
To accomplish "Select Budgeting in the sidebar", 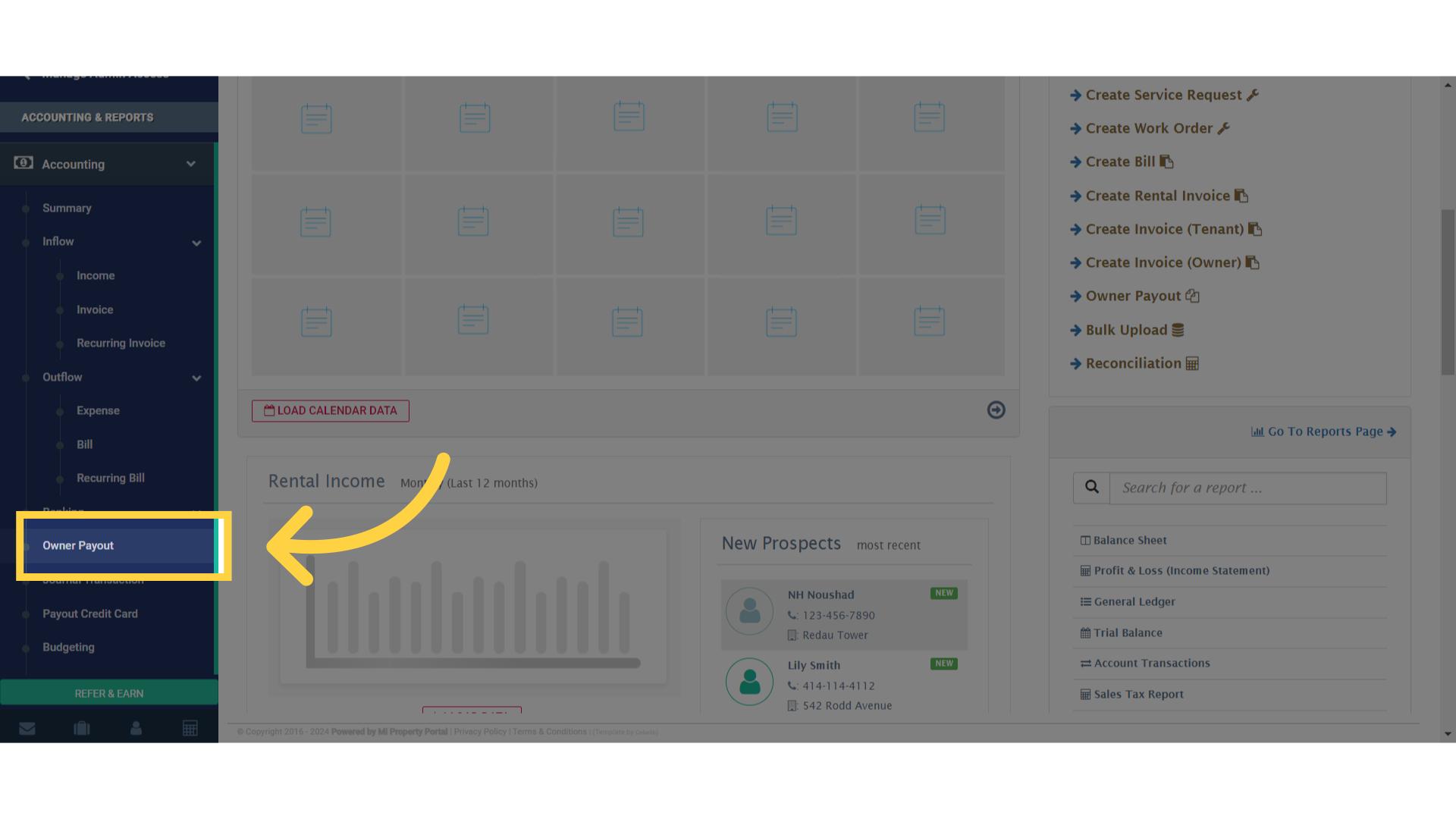I will pyautogui.click(x=68, y=648).
